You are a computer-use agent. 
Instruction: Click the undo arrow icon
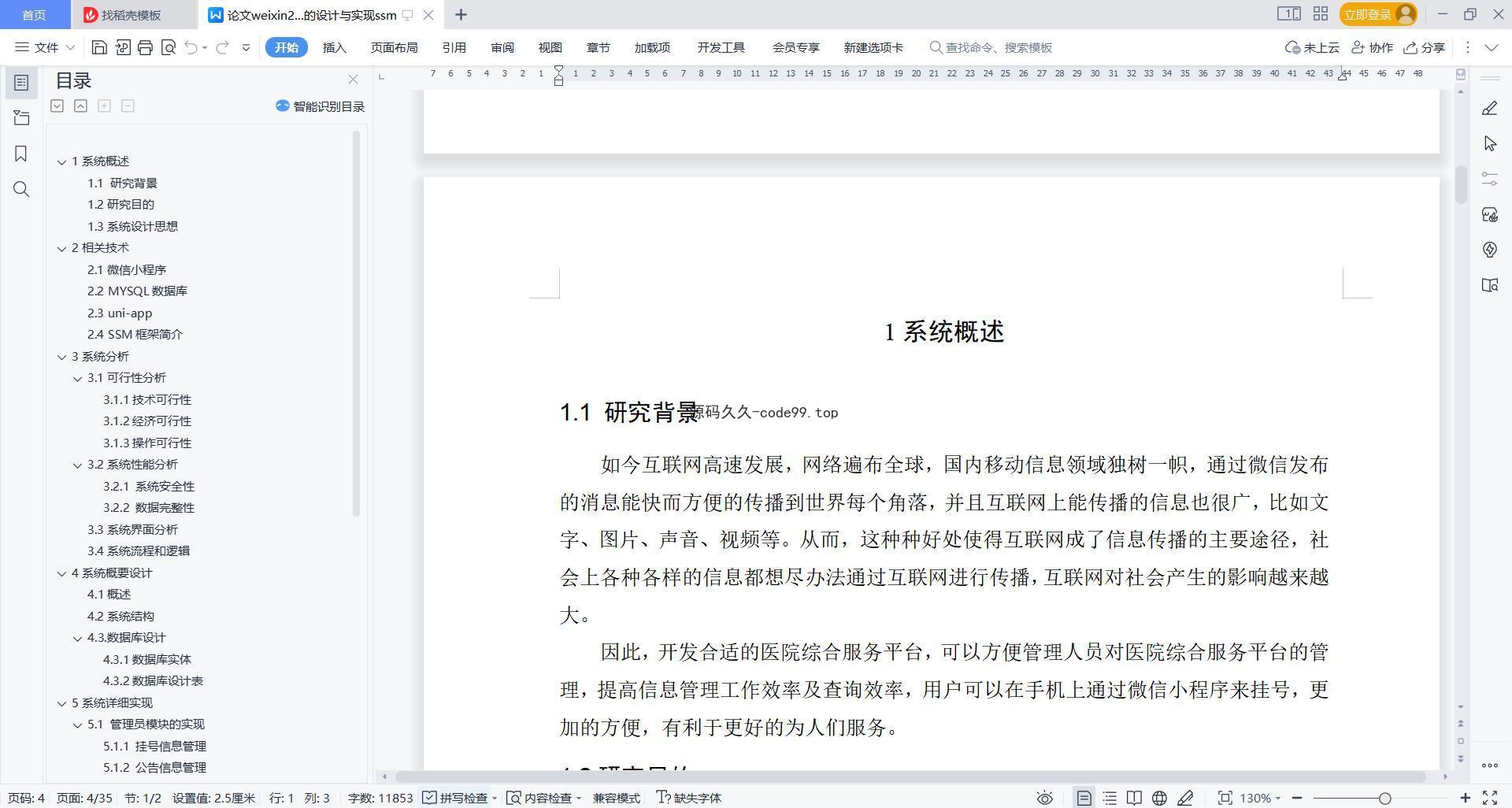click(x=191, y=47)
